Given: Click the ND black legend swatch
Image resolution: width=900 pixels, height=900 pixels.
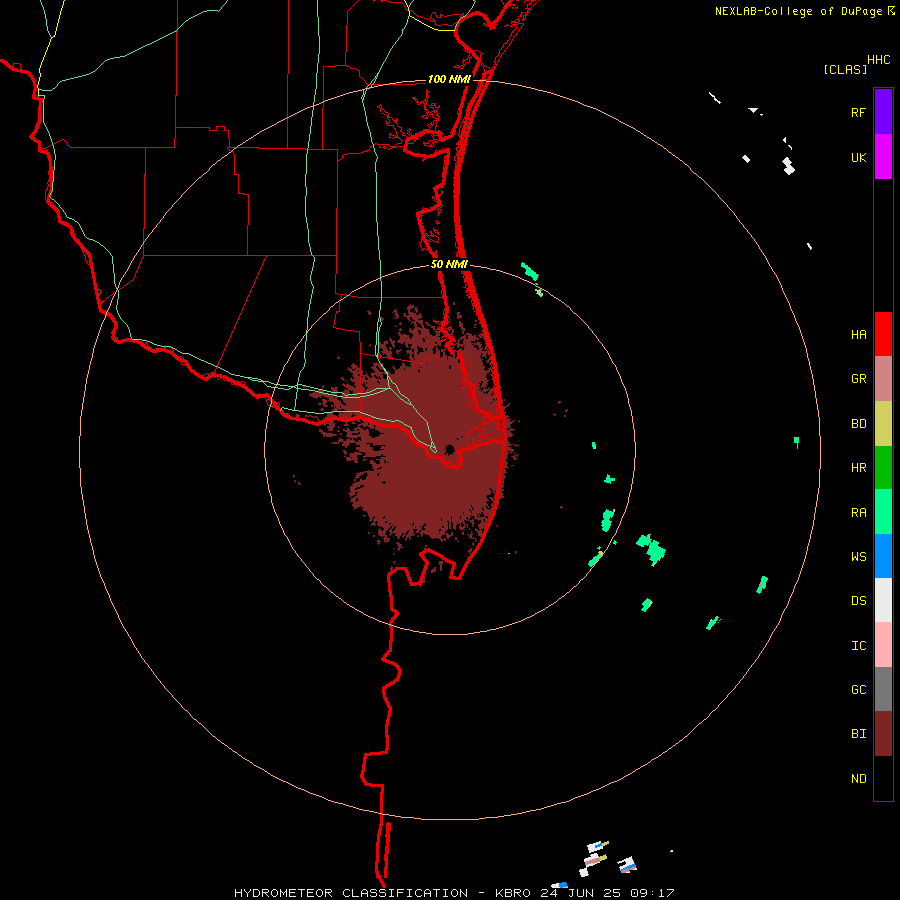Looking at the screenshot, I should point(883,778).
